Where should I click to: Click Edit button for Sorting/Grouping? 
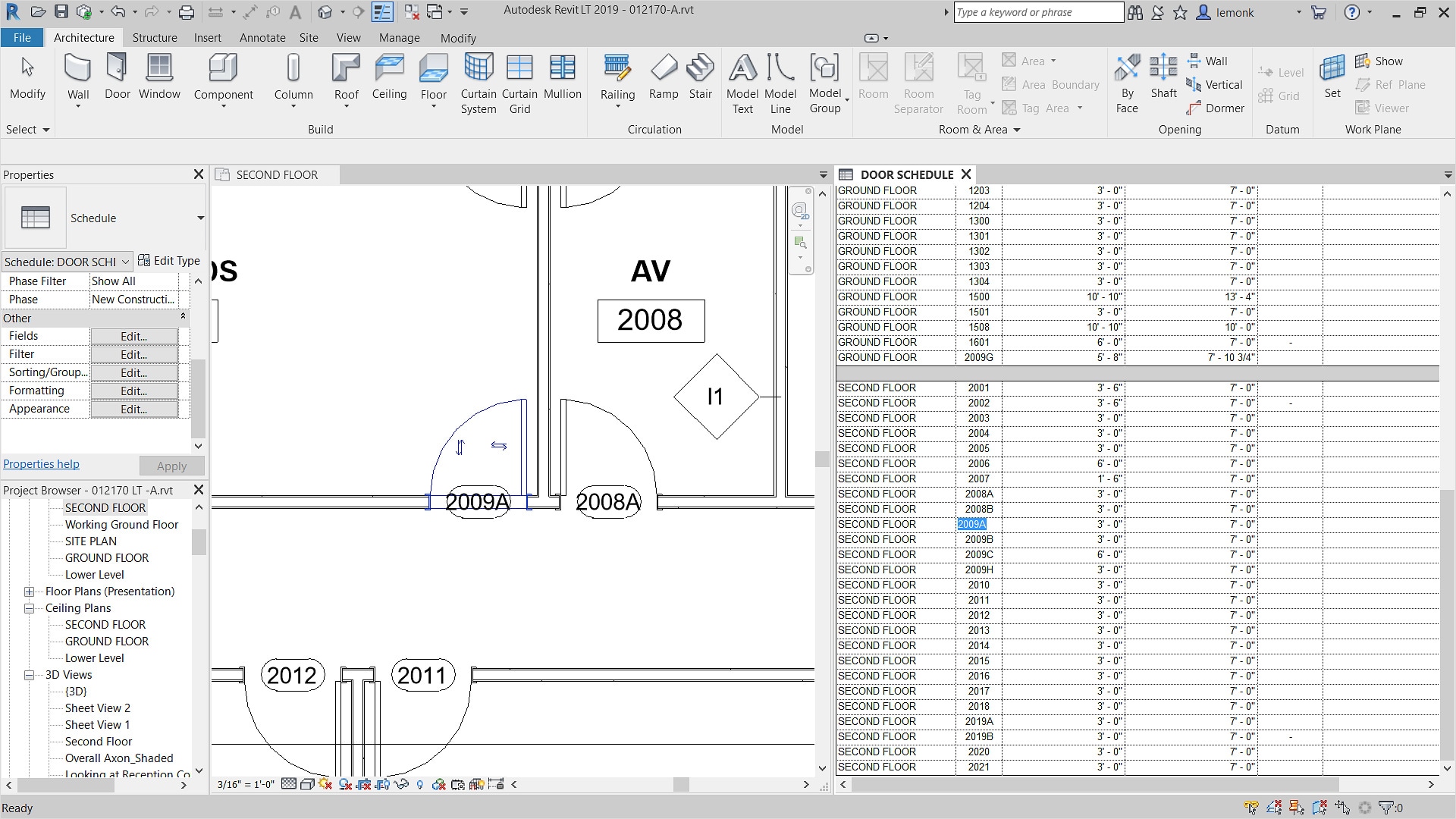tap(133, 372)
